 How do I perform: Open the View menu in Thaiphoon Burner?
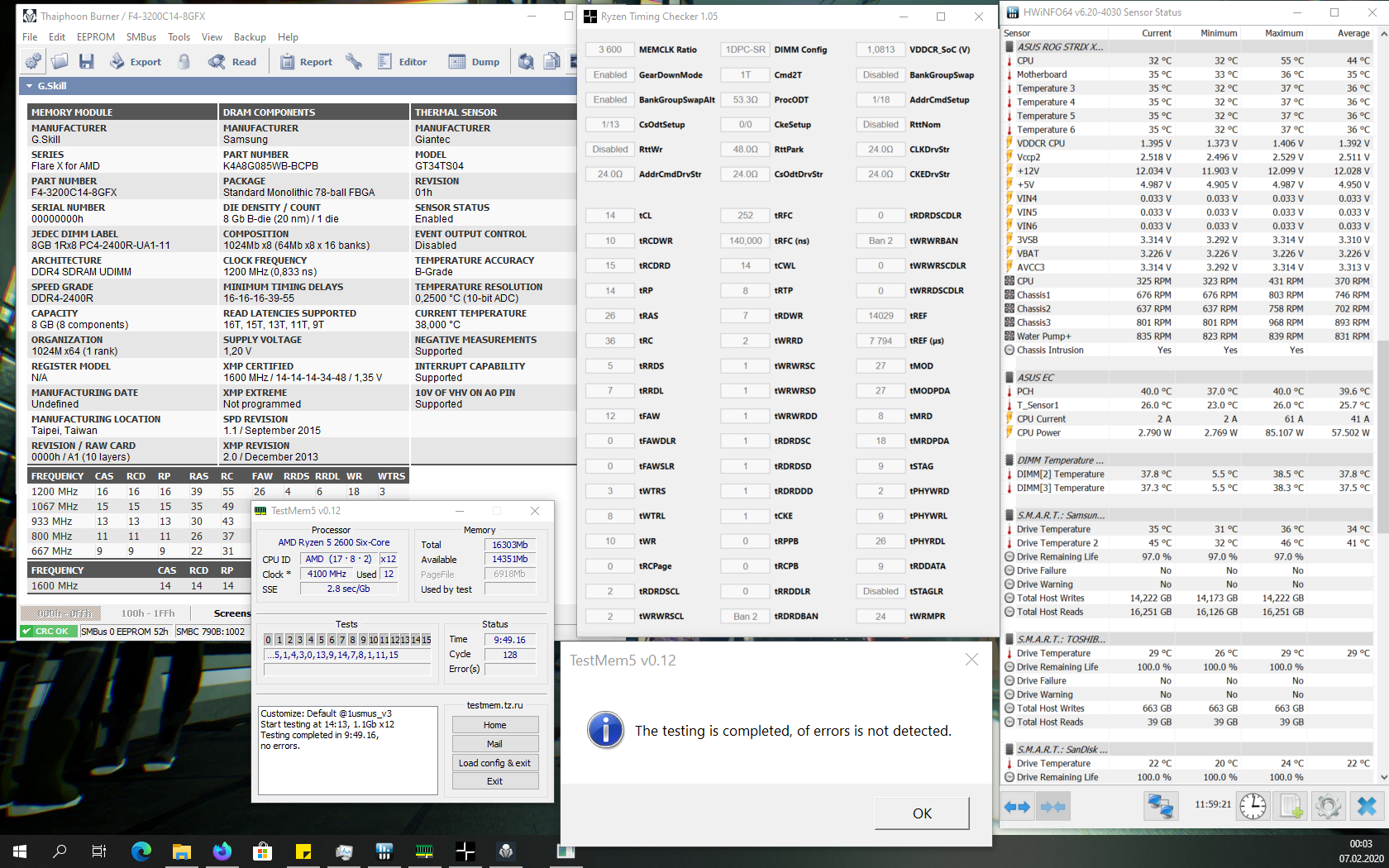[212, 37]
